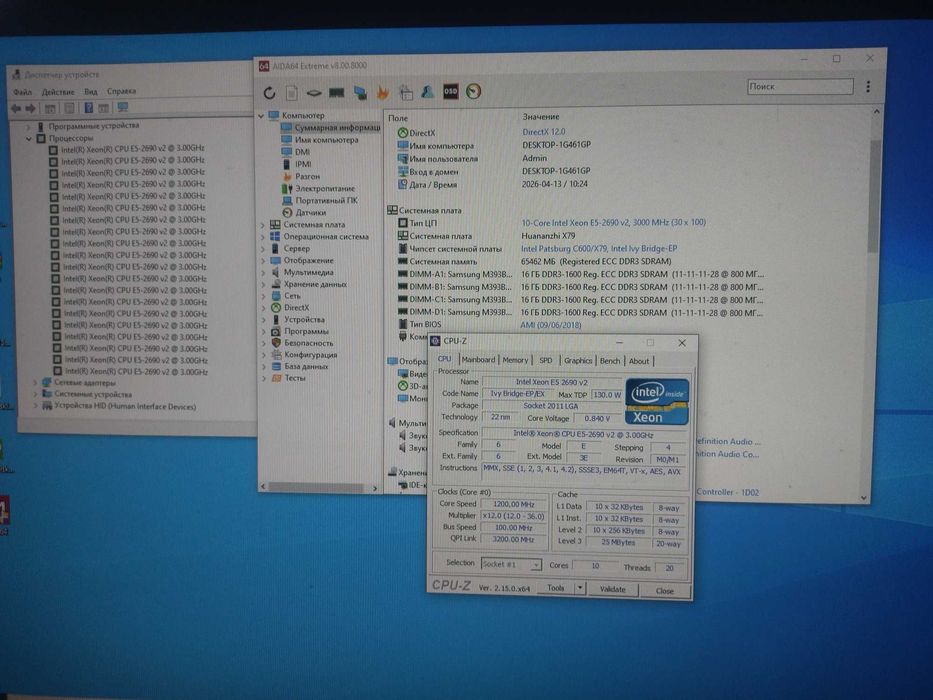Image resolution: width=933 pixels, height=700 pixels.
Task: Click the AIDA64 refresh toolbar icon
Action: coord(270,93)
